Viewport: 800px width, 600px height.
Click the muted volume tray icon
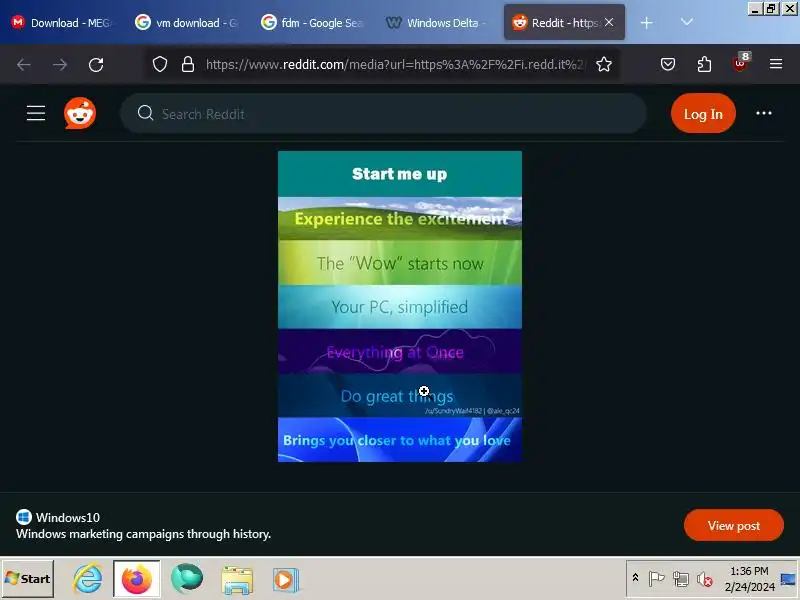tap(705, 580)
